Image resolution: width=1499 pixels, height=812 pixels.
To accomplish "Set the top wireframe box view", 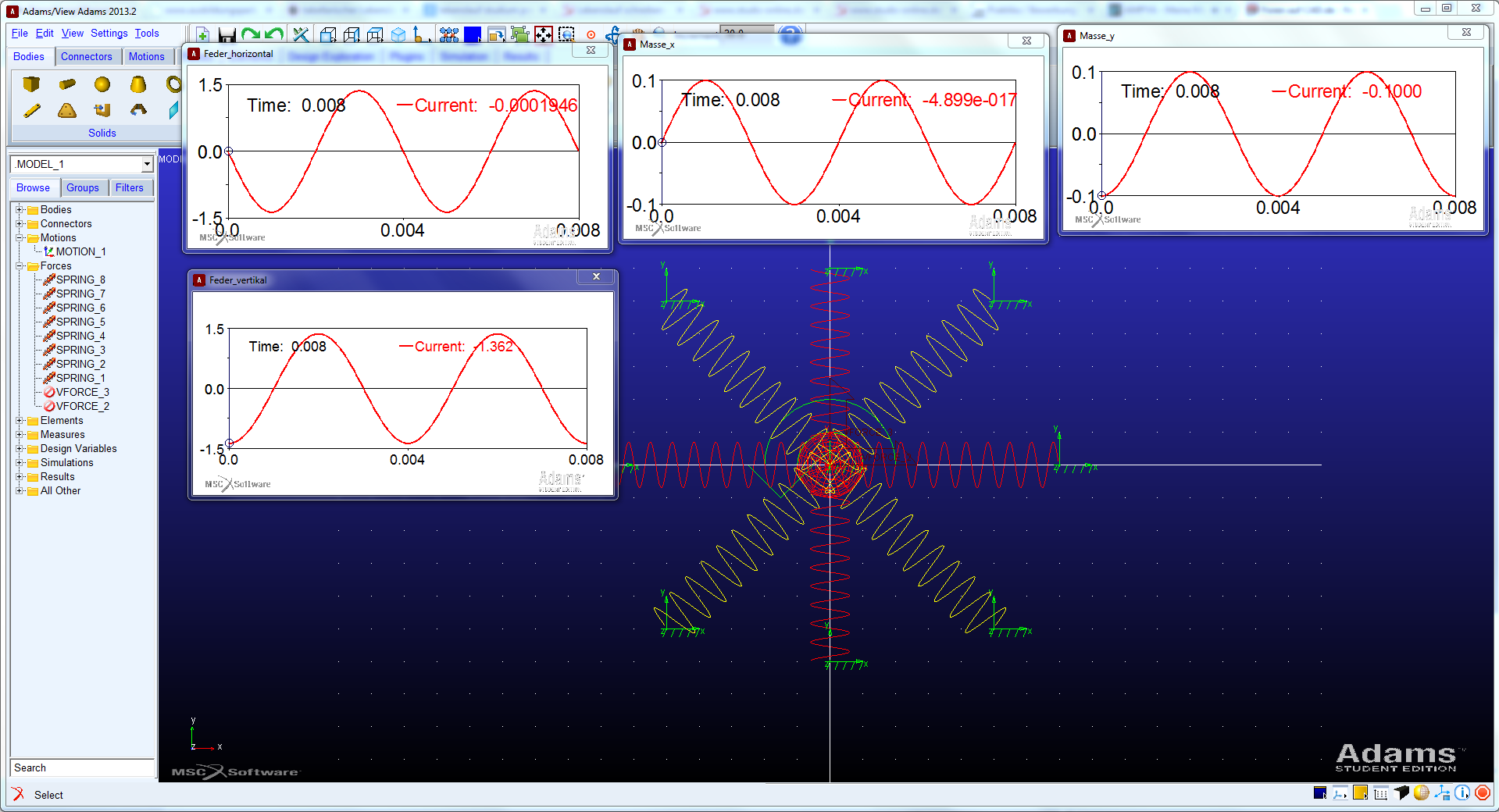I will coord(375,35).
